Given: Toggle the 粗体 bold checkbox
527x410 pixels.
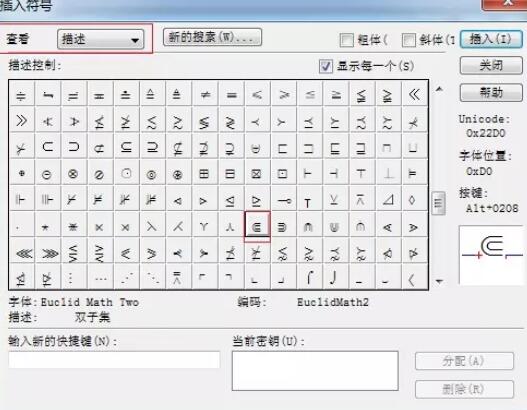Looking at the screenshot, I should pos(347,40).
